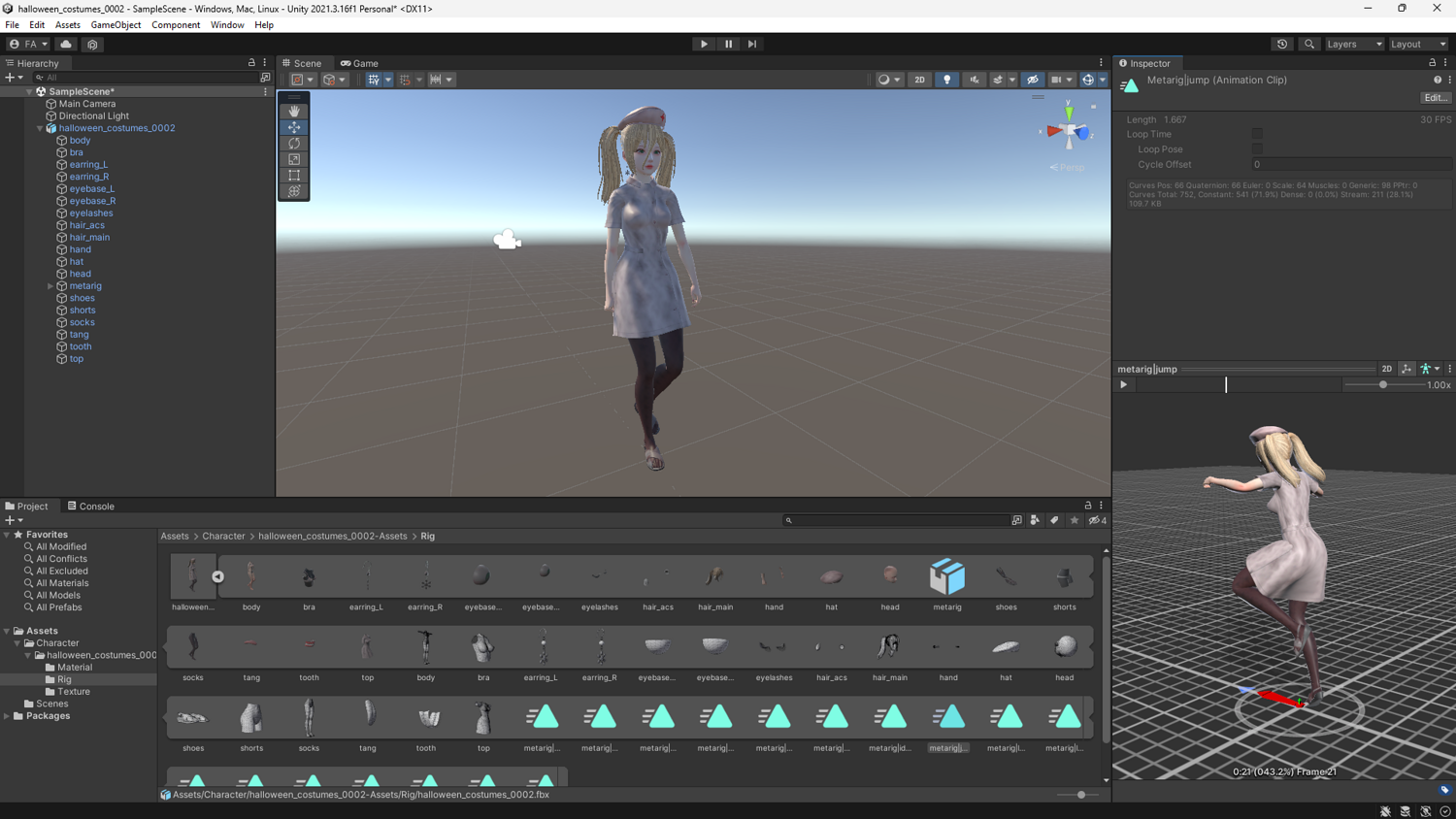Image resolution: width=1456 pixels, height=819 pixels.
Task: Toggle 2D mode in animation preview
Action: coord(1387,369)
